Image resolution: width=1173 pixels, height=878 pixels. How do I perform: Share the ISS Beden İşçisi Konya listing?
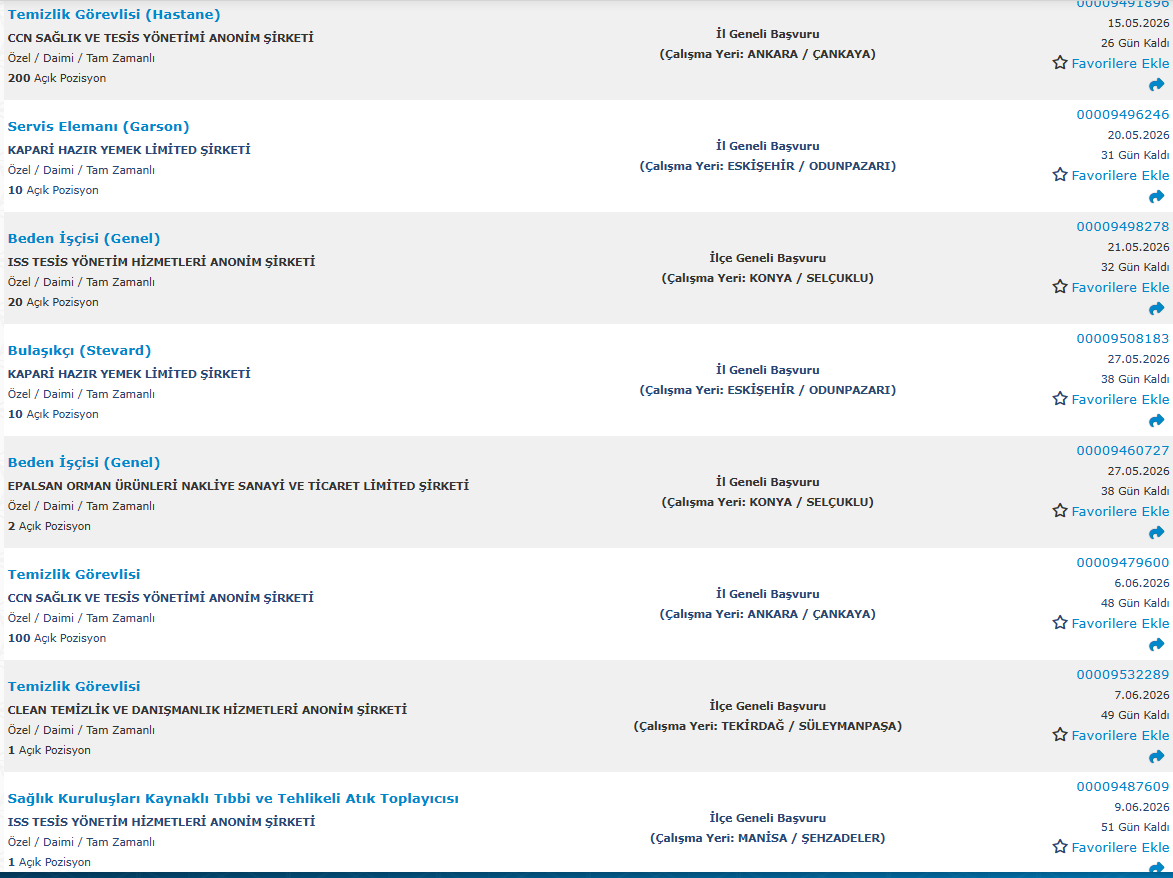[x=1156, y=309]
